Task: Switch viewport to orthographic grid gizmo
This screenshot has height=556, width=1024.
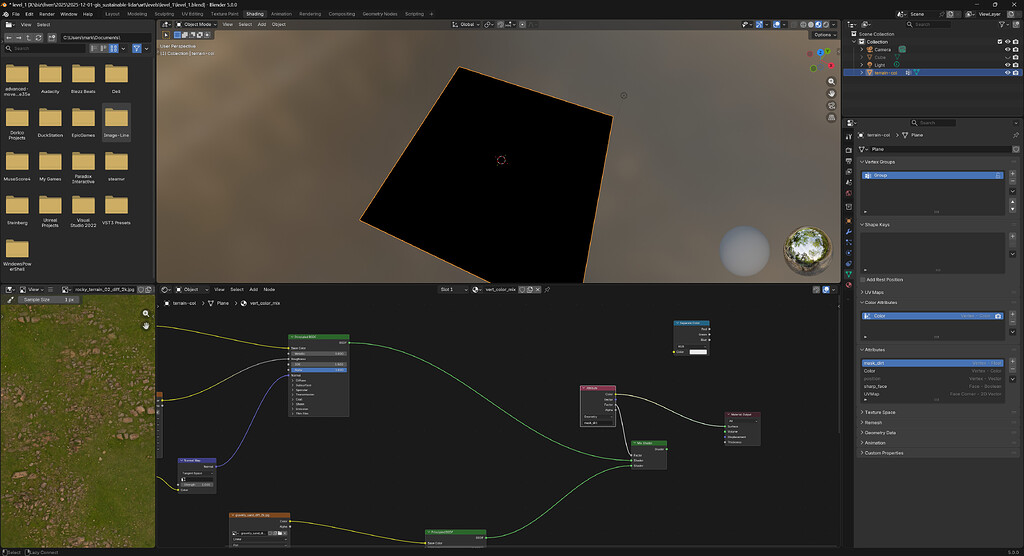Action: pos(831,118)
